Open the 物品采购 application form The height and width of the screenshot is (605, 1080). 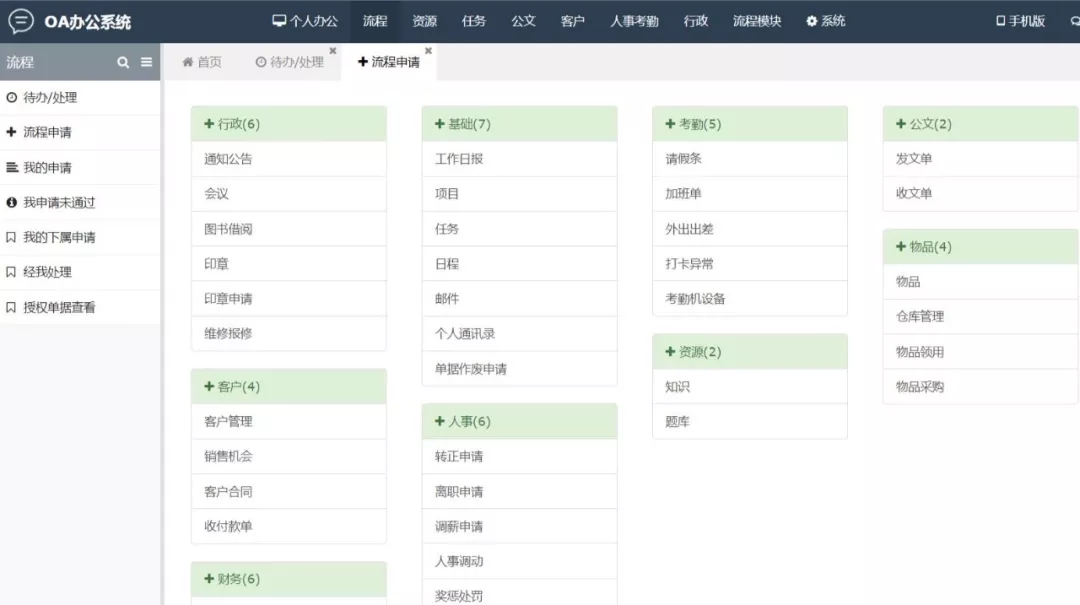point(920,386)
